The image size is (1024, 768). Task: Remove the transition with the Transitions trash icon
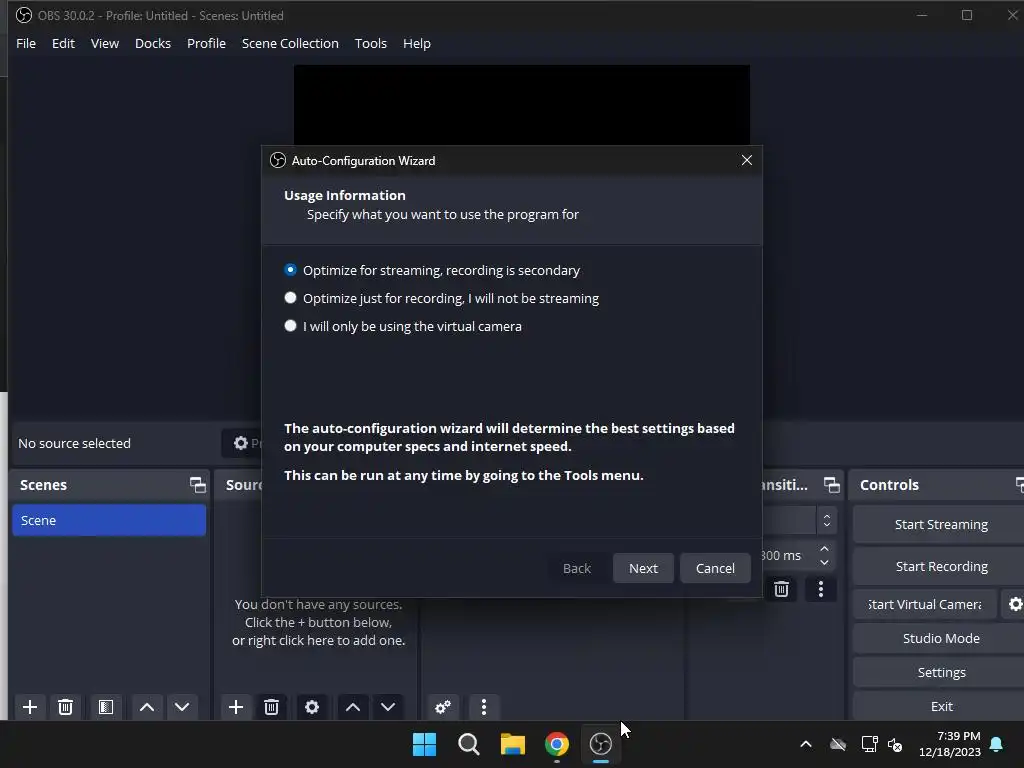[x=781, y=589]
